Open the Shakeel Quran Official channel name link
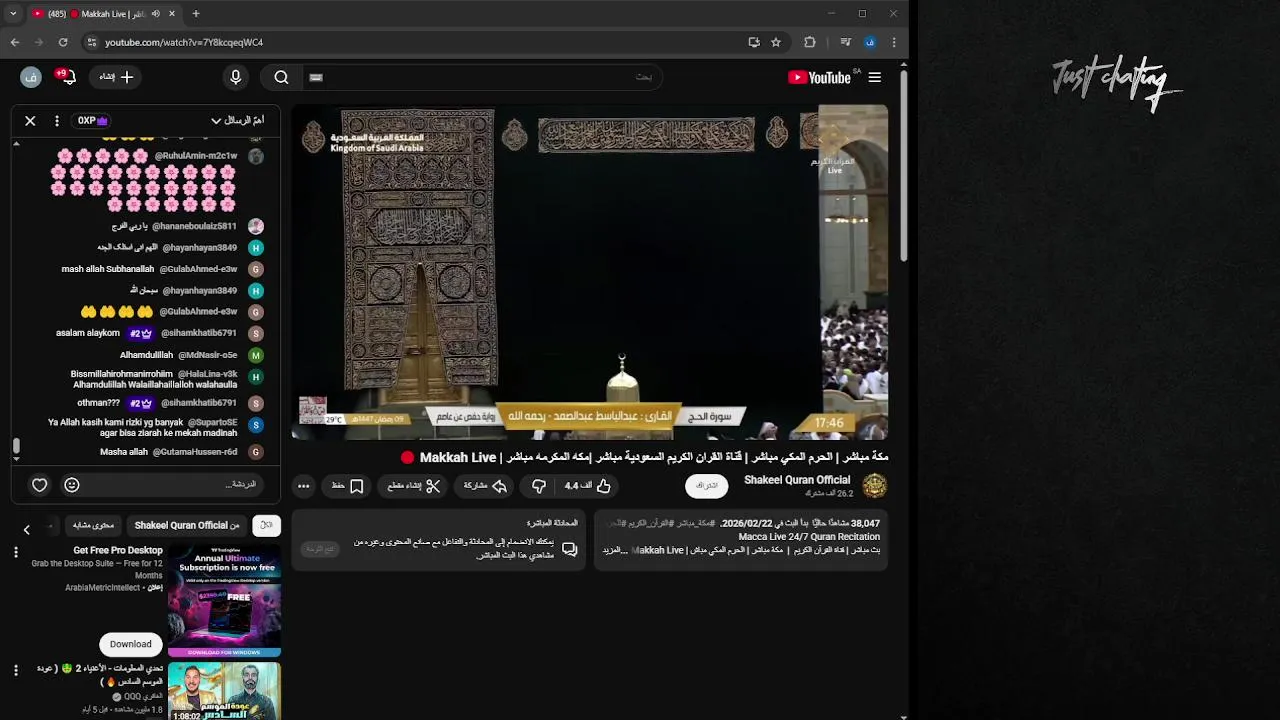This screenshot has height=720, width=1280. pyautogui.click(x=797, y=480)
